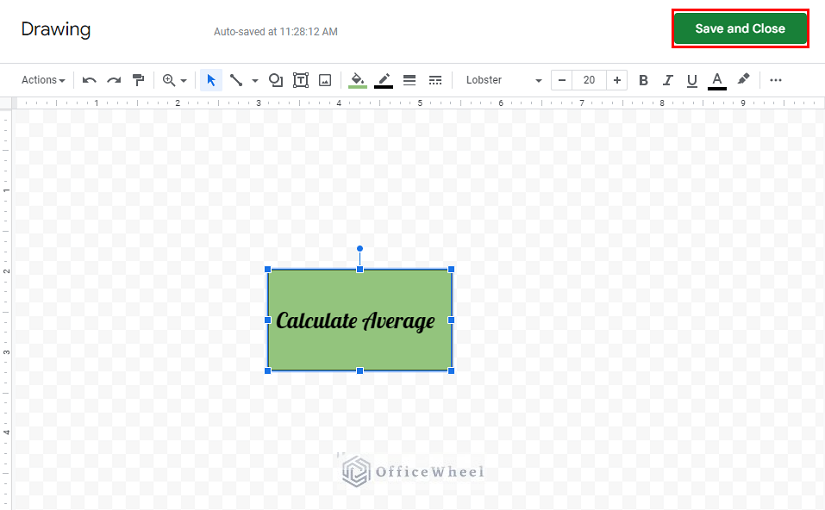Expand the line type dropdown arrow
The image size is (825, 510).
[x=255, y=80]
